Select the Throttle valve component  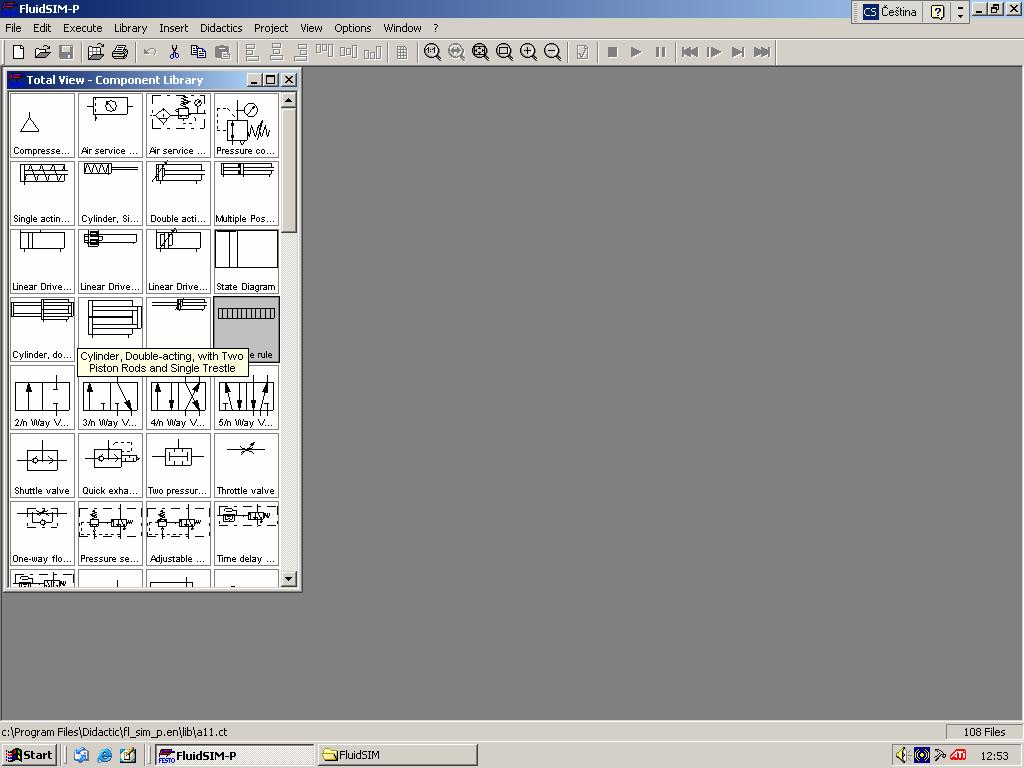click(x=246, y=465)
